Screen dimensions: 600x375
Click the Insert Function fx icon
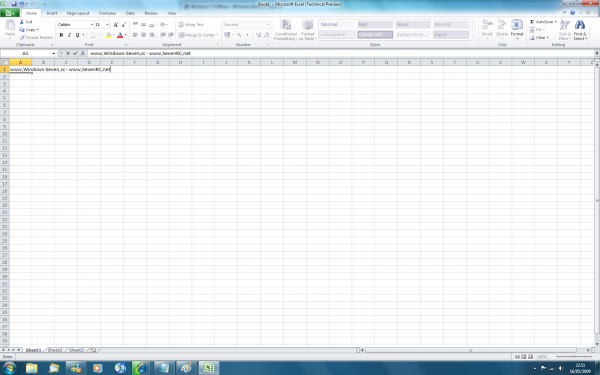83,53
